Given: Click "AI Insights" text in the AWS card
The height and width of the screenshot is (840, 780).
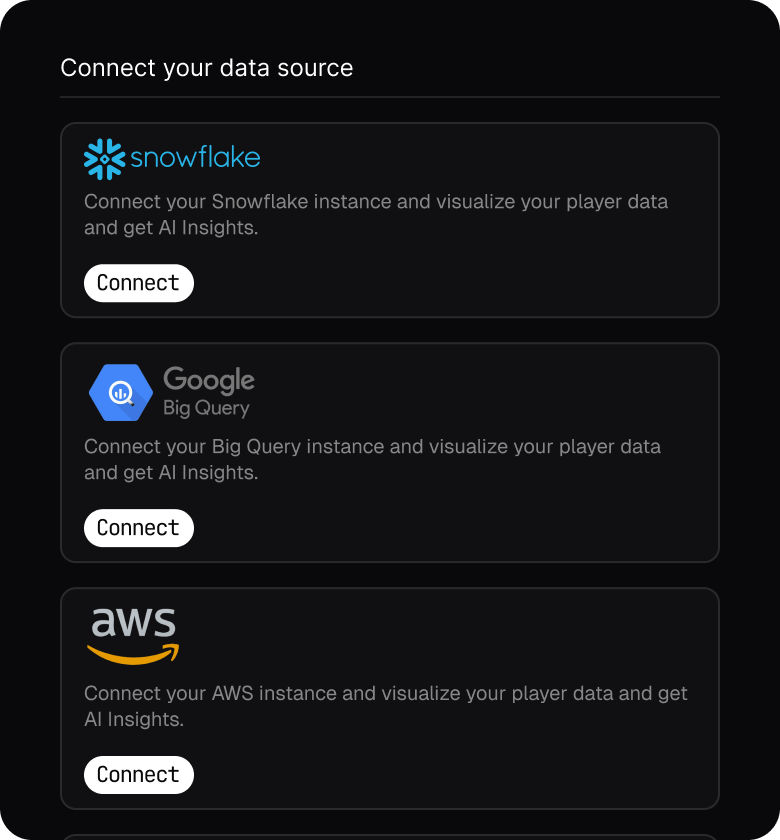Looking at the screenshot, I should [133, 719].
